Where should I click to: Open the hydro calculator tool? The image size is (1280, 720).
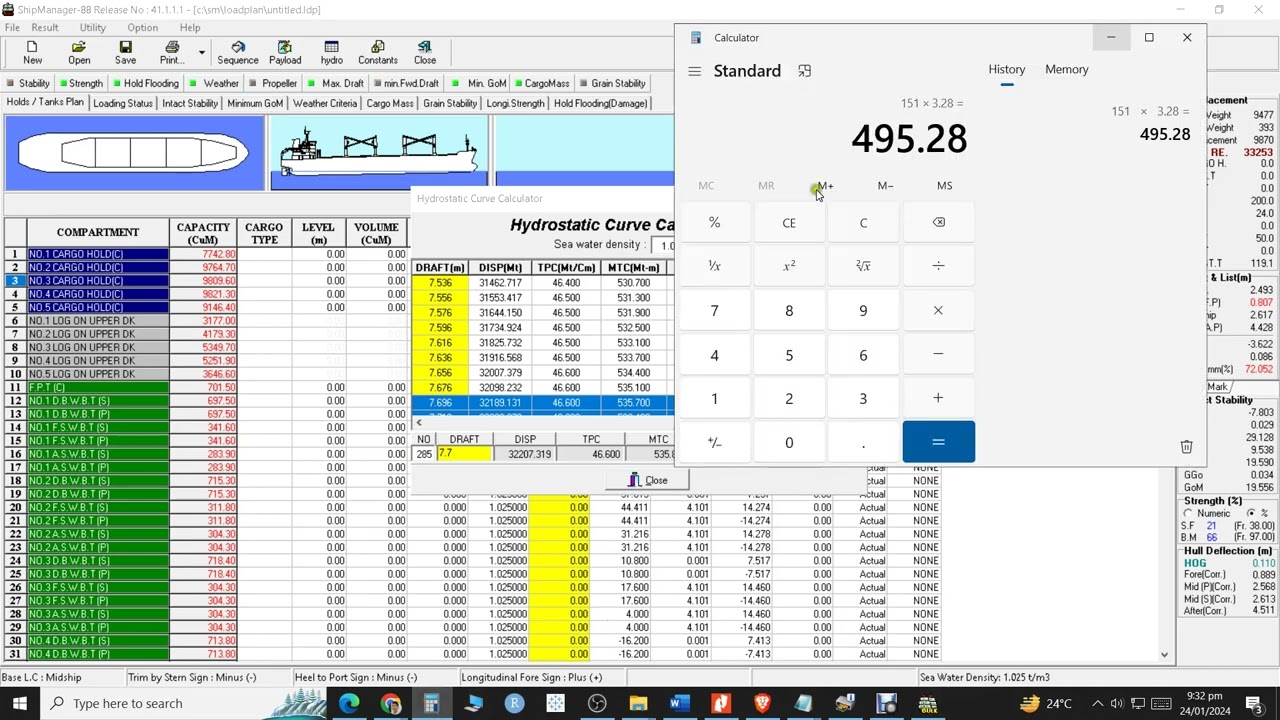coord(332,53)
